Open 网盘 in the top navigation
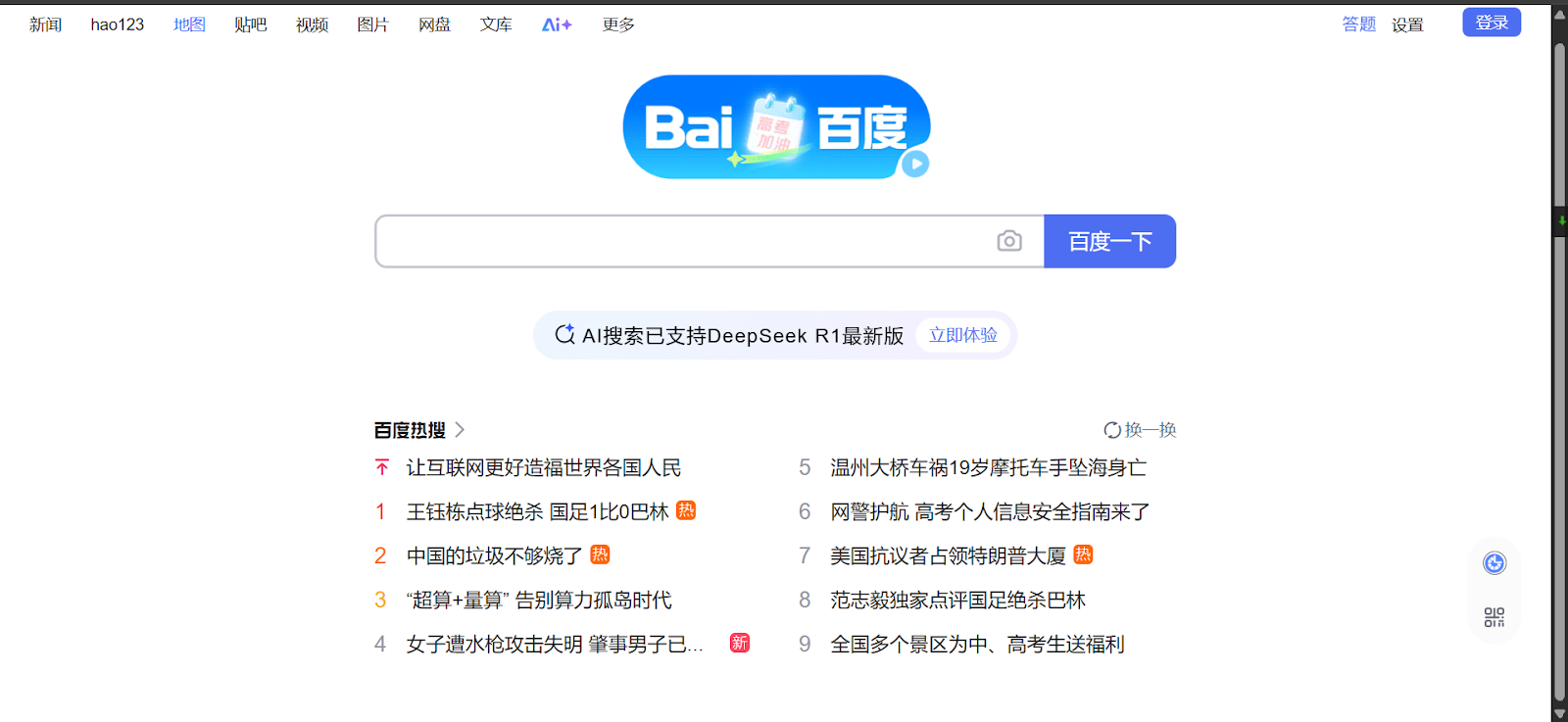This screenshot has width=1568, height=722. (x=434, y=24)
